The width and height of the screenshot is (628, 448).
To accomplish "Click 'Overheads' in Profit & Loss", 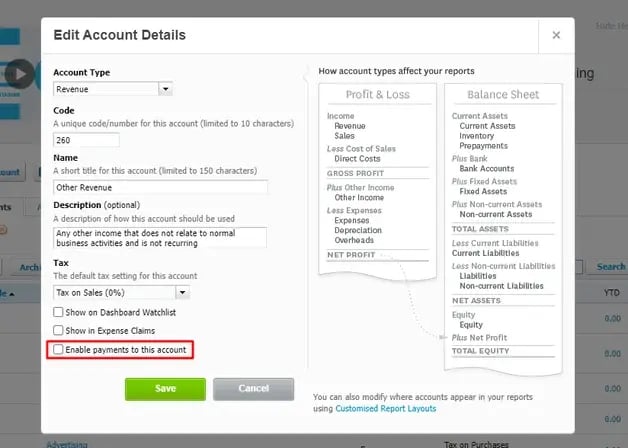I will tap(354, 240).
